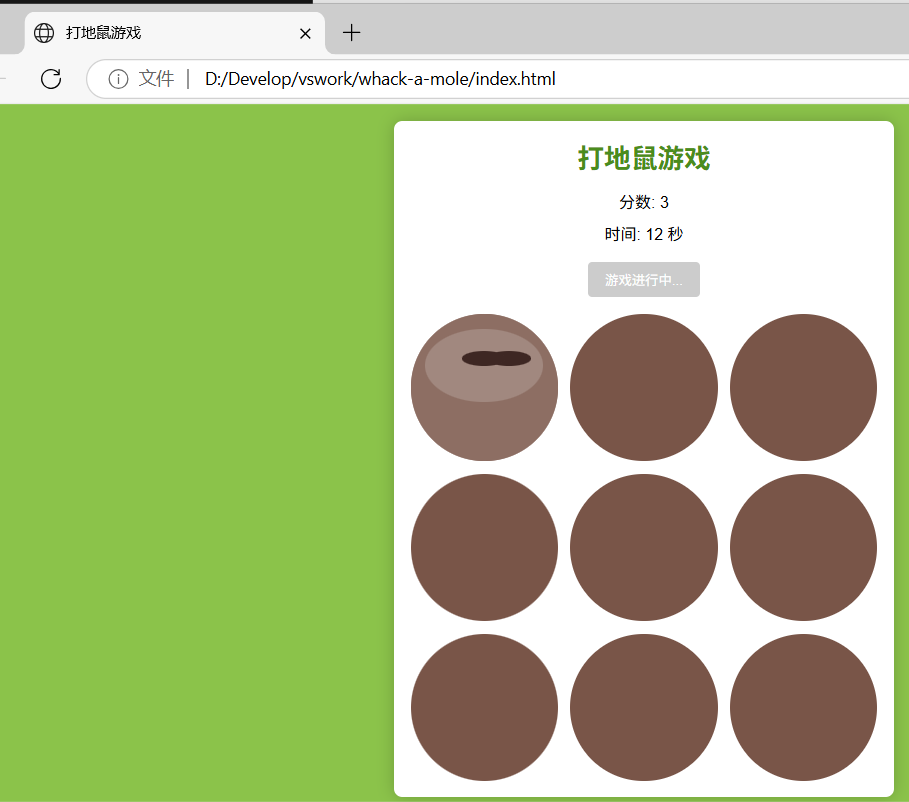Click the middle-right mole hole
The image size is (909, 802).
coord(803,547)
